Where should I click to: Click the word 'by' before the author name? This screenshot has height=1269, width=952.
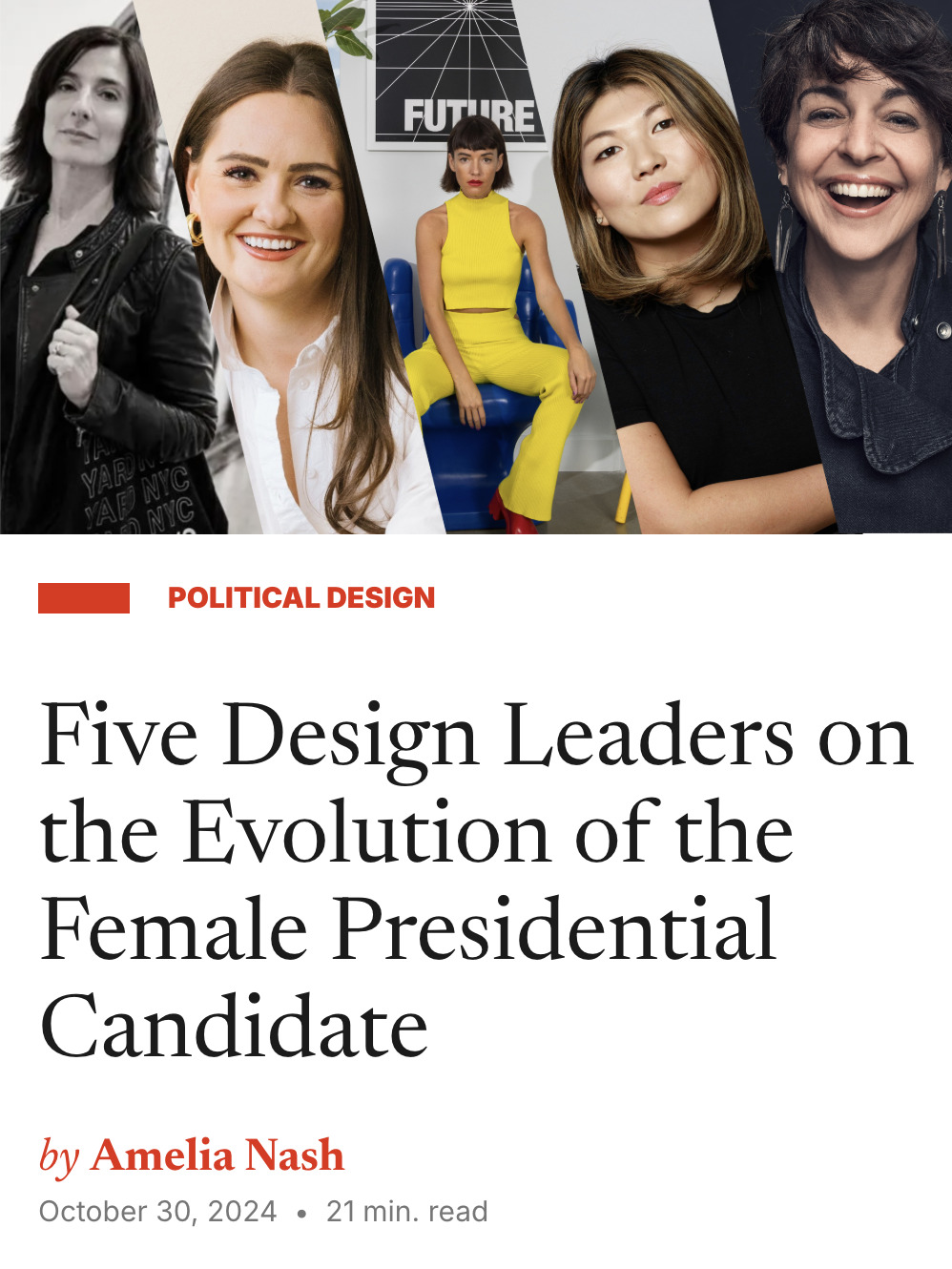(58, 1157)
